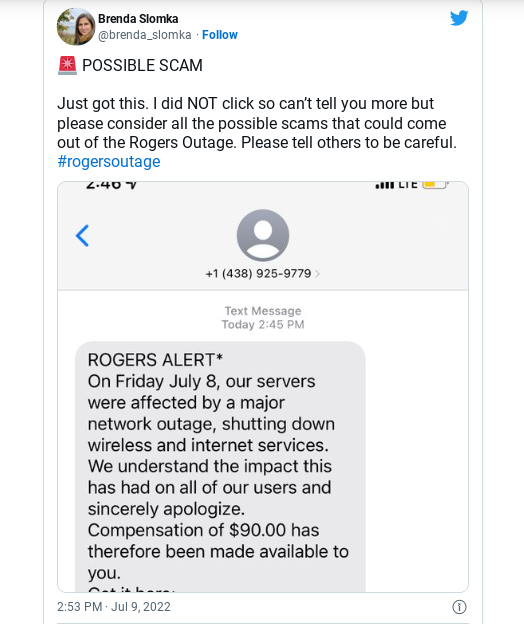Click the Brenda Slomka display name
524x624 pixels.
pyautogui.click(x=138, y=19)
